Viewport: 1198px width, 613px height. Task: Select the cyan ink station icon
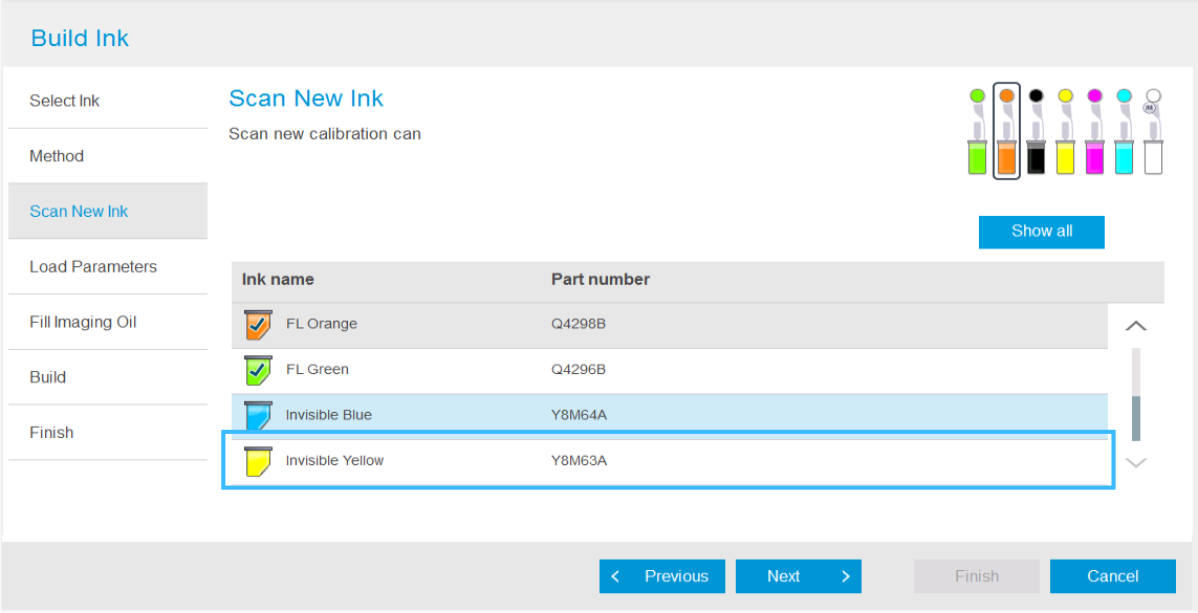click(x=1124, y=131)
